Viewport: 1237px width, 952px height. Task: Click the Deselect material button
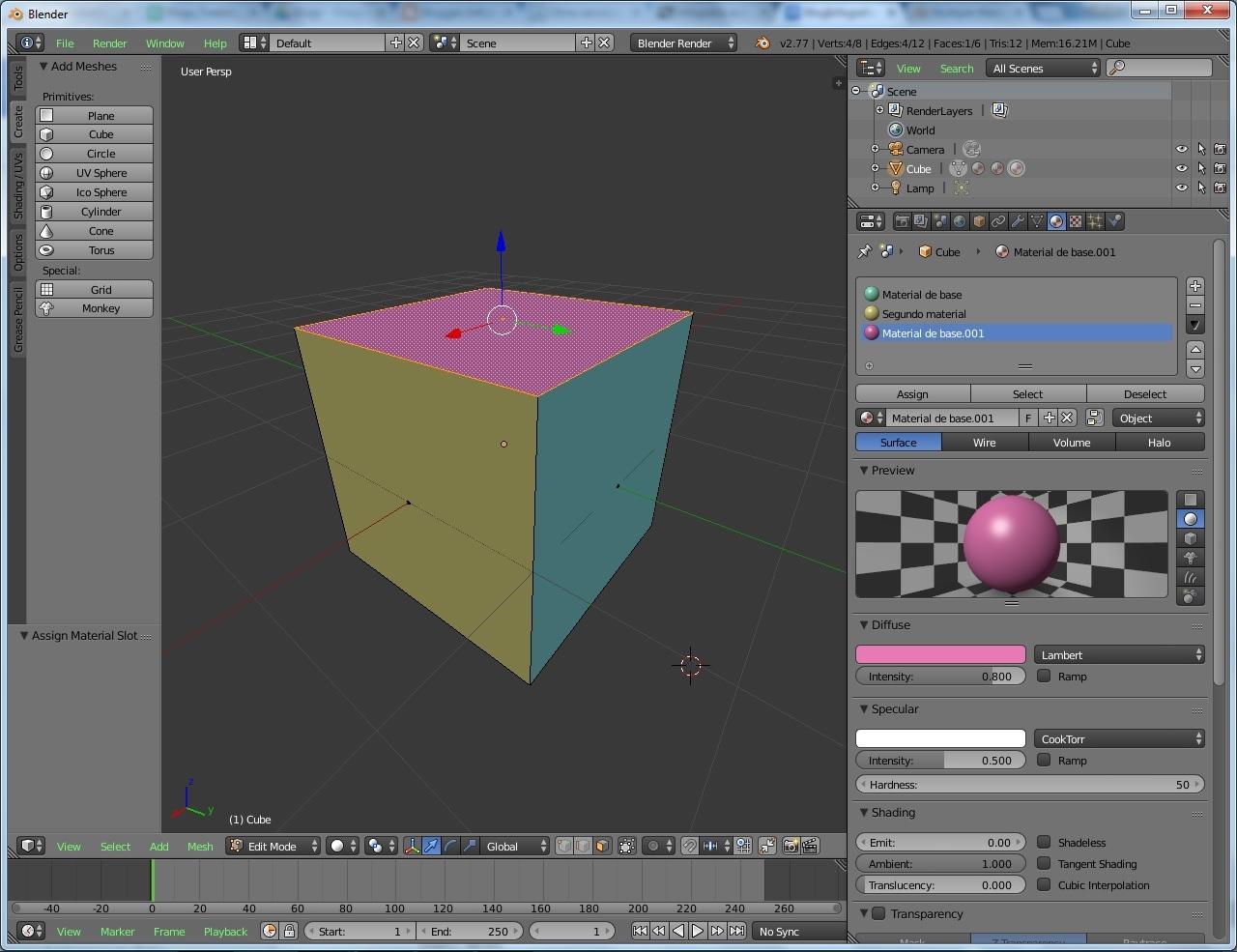pyautogui.click(x=1145, y=394)
